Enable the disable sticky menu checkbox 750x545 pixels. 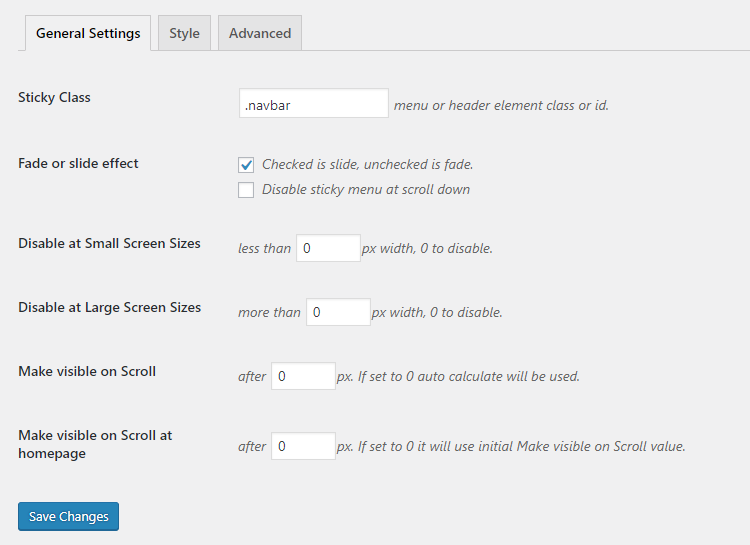246,190
